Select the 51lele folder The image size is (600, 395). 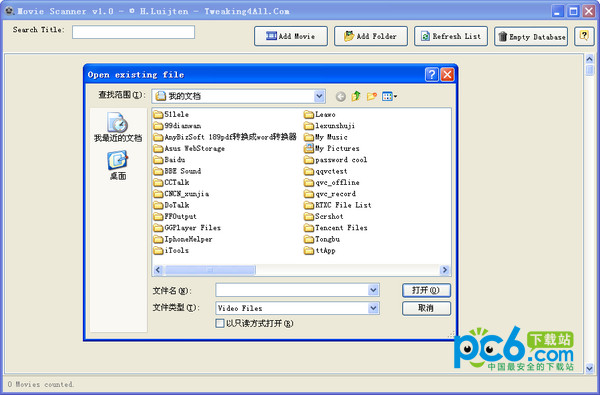[x=171, y=114]
